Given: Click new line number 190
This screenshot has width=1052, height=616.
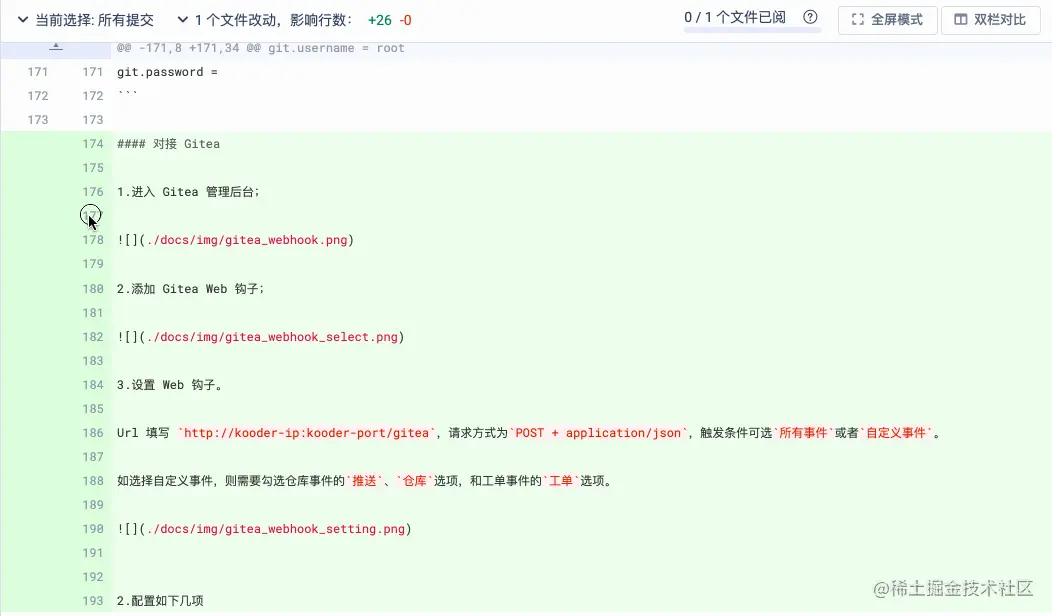Looking at the screenshot, I should [93, 529].
